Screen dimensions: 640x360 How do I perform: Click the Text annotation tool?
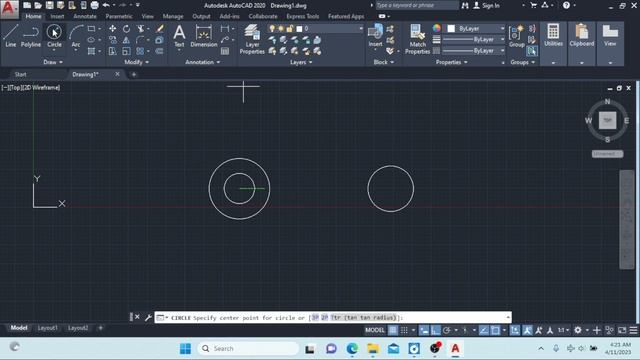coord(179,36)
